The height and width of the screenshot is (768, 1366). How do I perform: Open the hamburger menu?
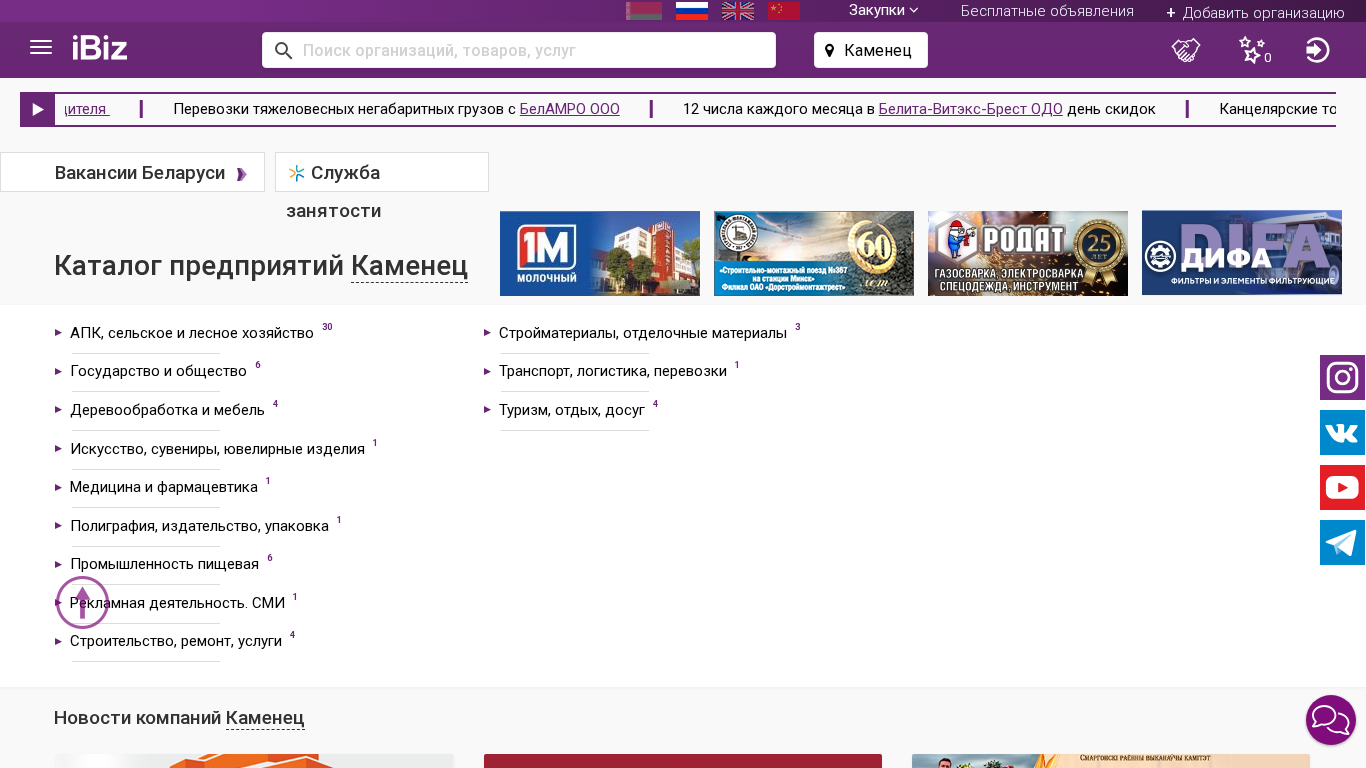coord(41,48)
